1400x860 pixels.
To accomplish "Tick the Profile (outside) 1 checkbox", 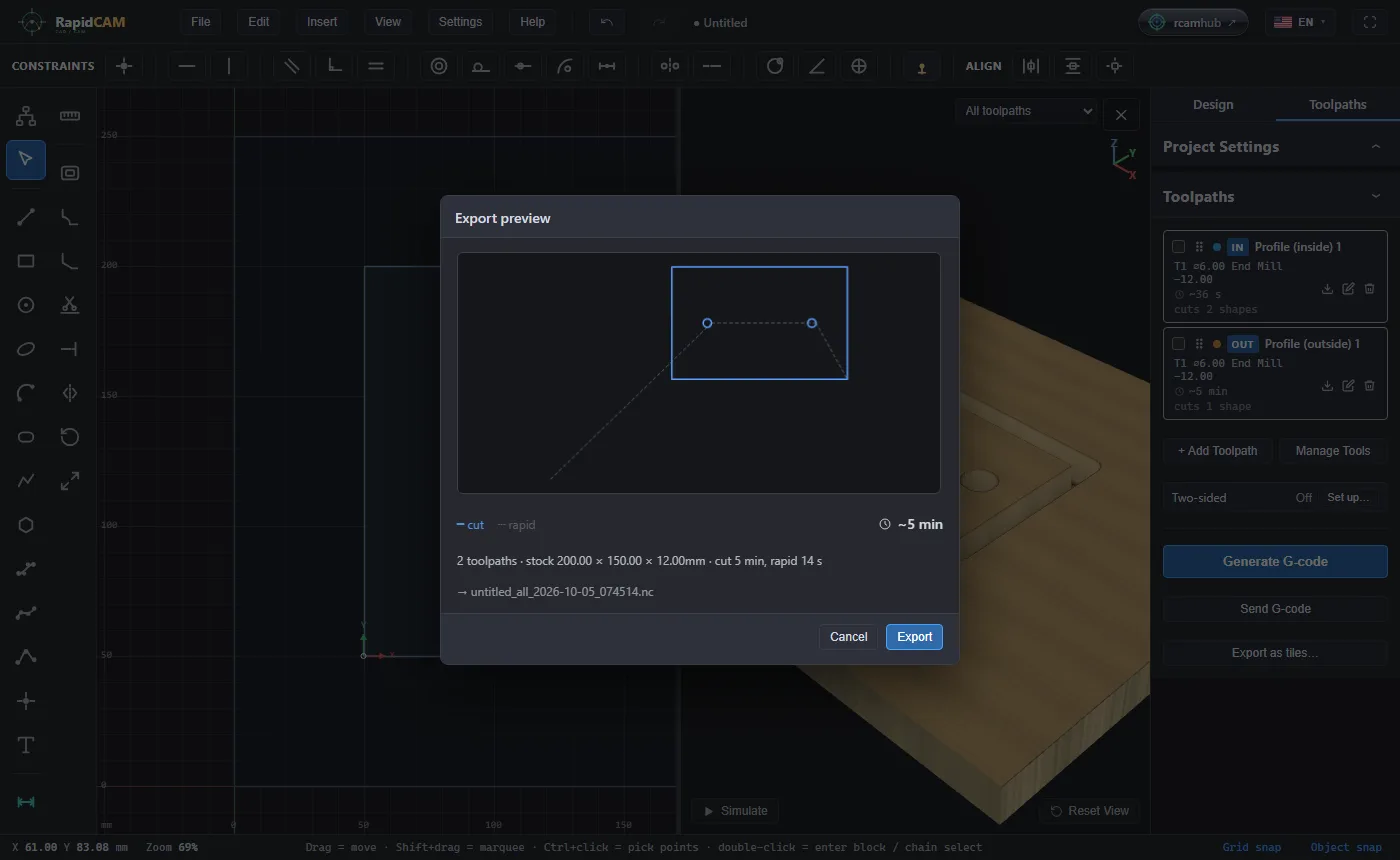I will coord(1179,344).
